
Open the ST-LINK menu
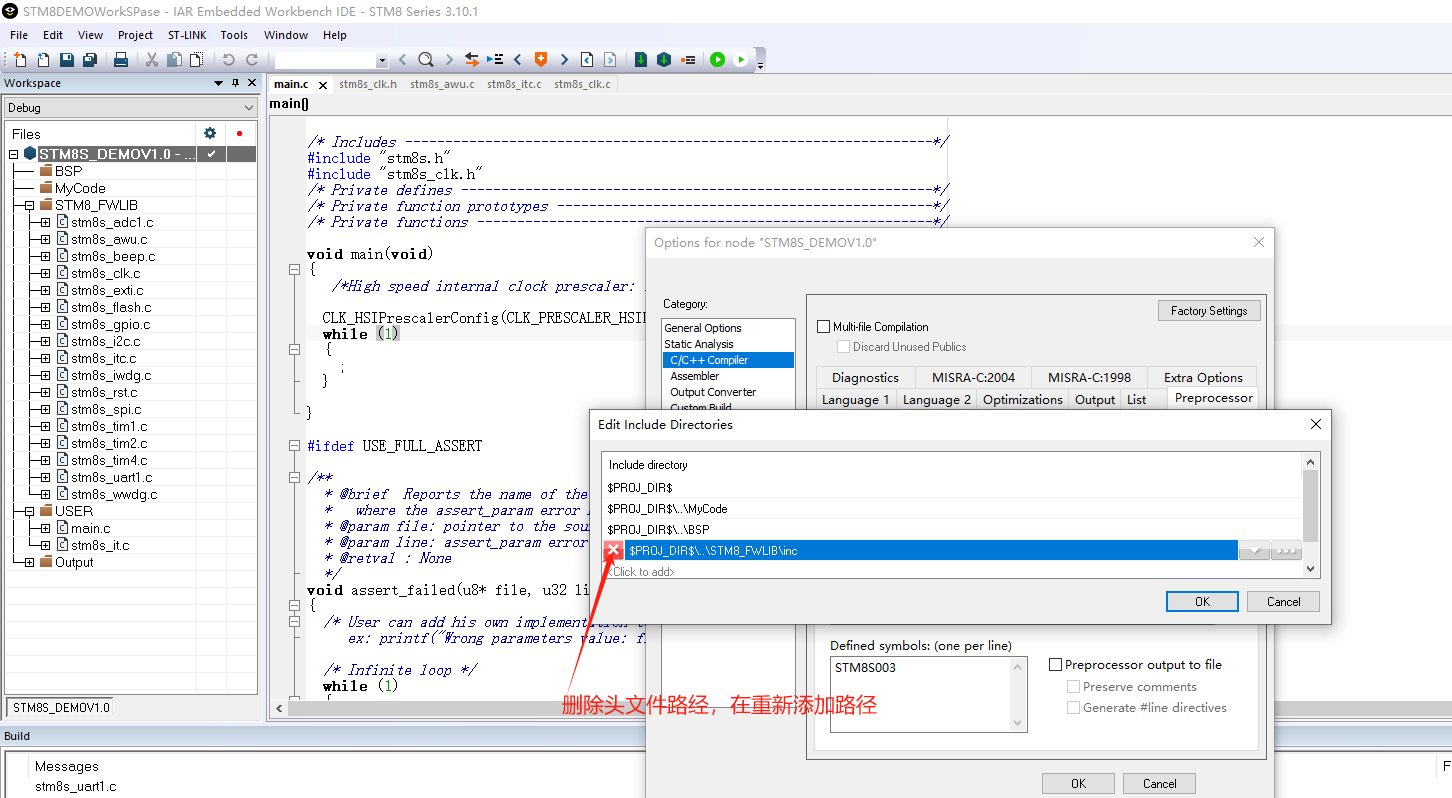(x=187, y=35)
